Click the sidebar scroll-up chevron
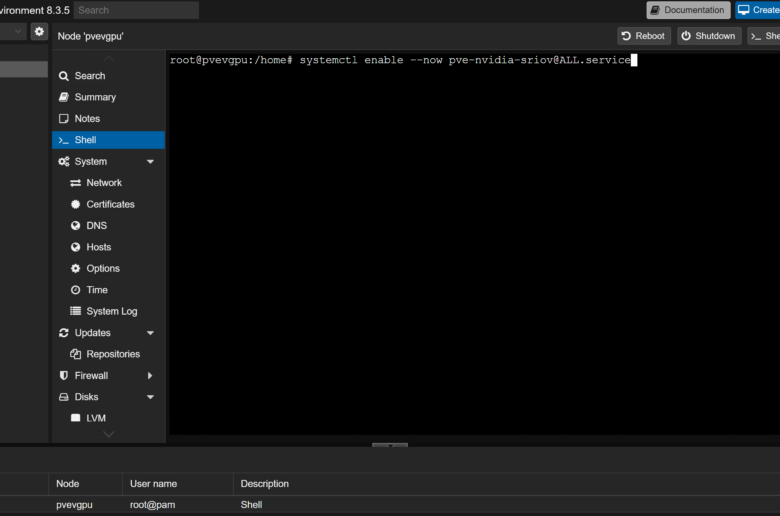Image resolution: width=780 pixels, height=516 pixels. coord(108,59)
